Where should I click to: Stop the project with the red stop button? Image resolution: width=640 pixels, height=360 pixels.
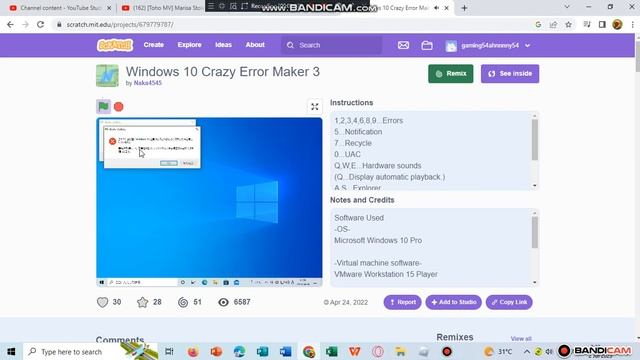119,107
